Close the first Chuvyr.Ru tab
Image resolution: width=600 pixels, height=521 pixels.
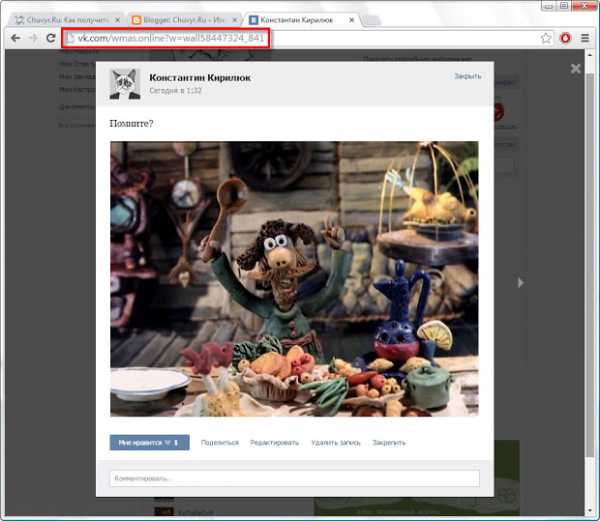[x=117, y=20]
